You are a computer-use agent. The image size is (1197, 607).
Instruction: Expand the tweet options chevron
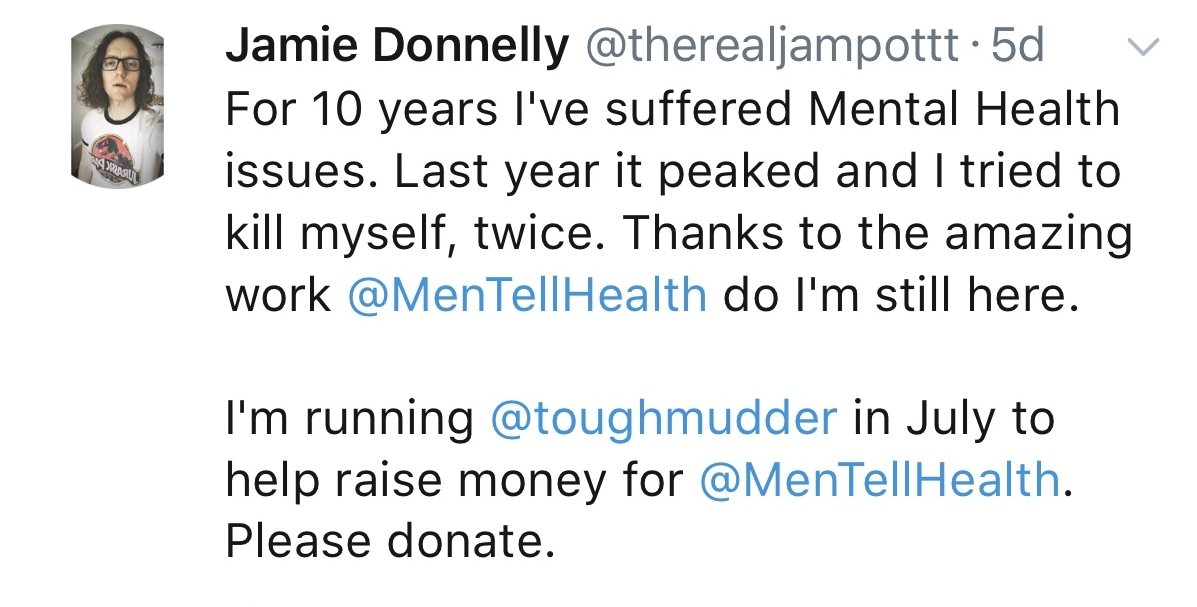click(x=1144, y=47)
